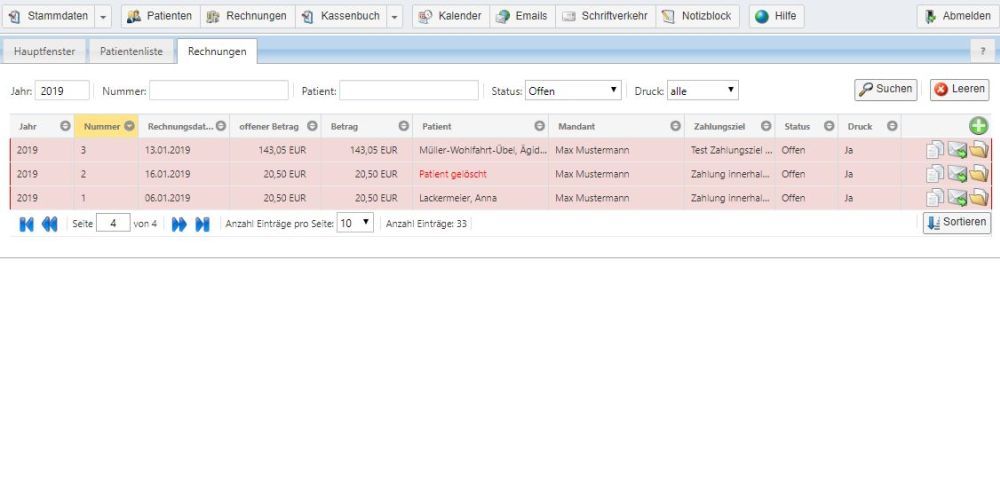Open the Rechnungsdatum column menu arrow
This screenshot has height=504, width=1000.
tap(221, 126)
